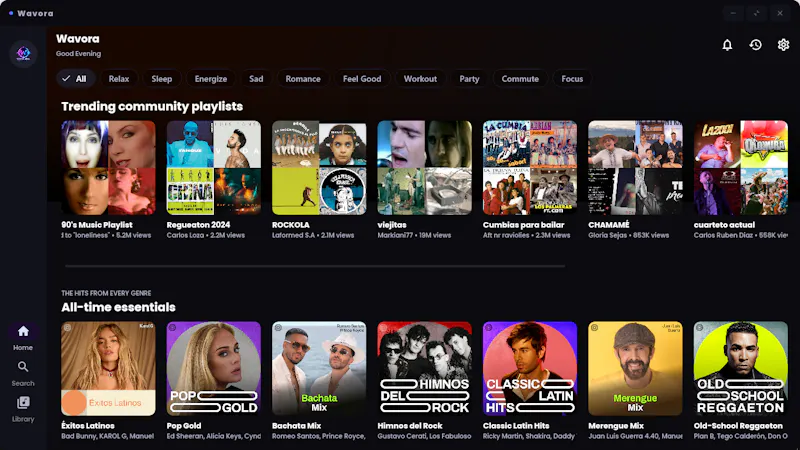
Task: Select the Romance mood chip
Action: click(x=303, y=79)
